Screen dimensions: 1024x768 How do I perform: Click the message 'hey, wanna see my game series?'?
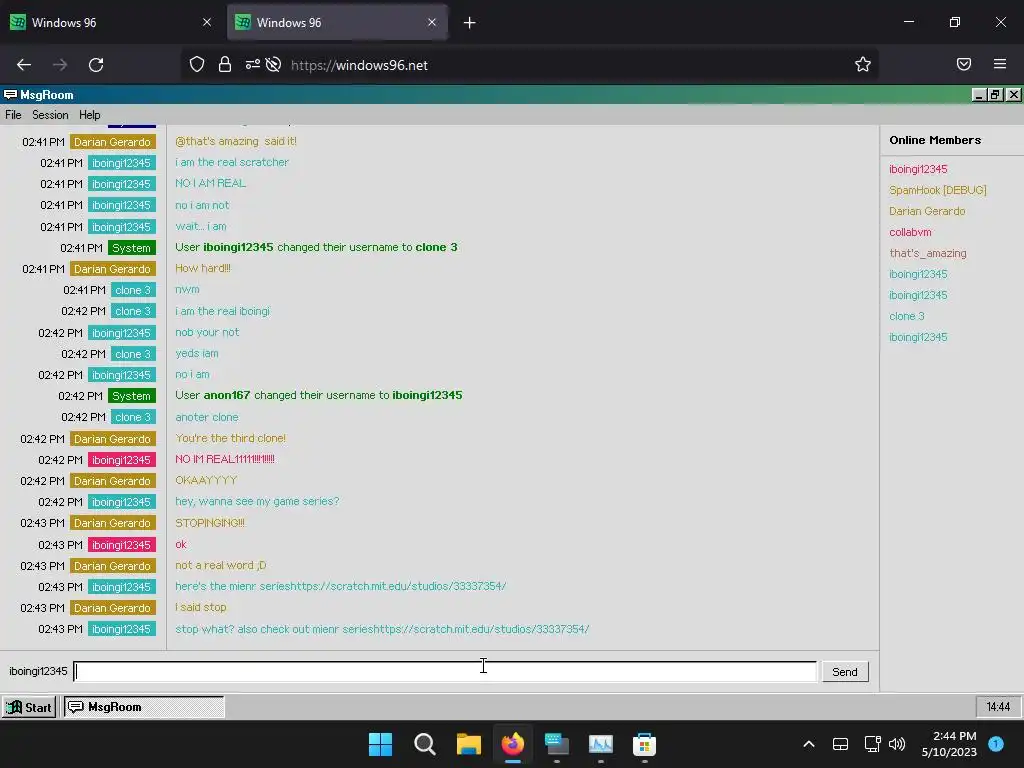257,502
